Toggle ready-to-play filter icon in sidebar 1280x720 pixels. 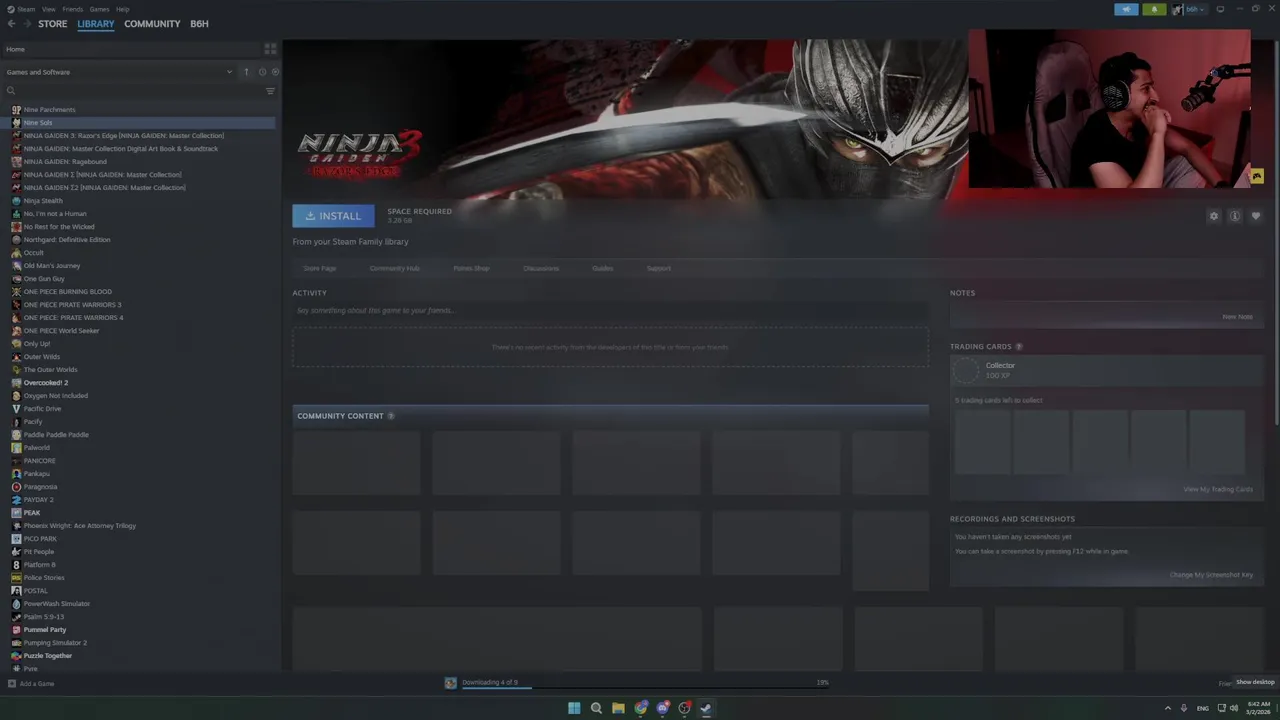tap(275, 72)
